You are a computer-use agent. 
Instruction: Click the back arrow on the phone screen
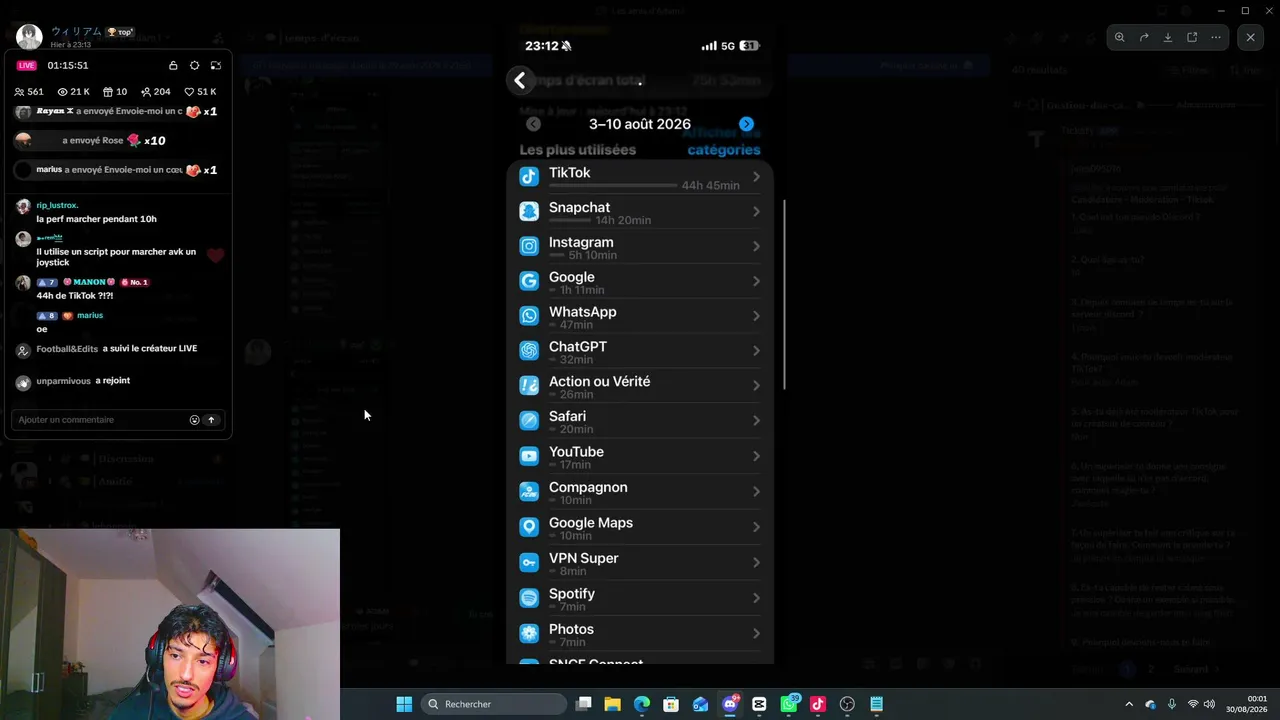click(520, 81)
